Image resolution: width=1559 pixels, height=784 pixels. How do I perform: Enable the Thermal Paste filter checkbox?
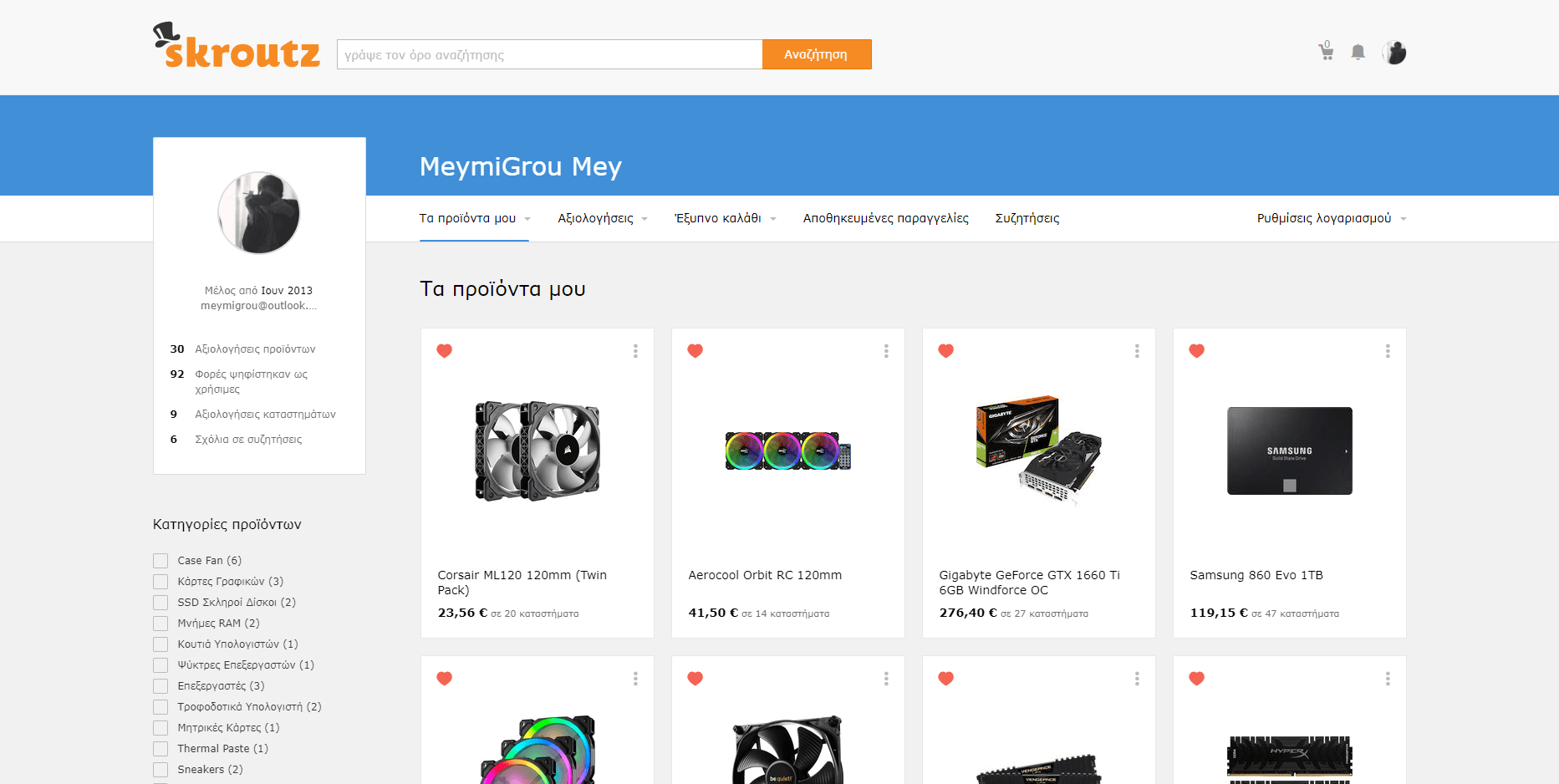(160, 749)
